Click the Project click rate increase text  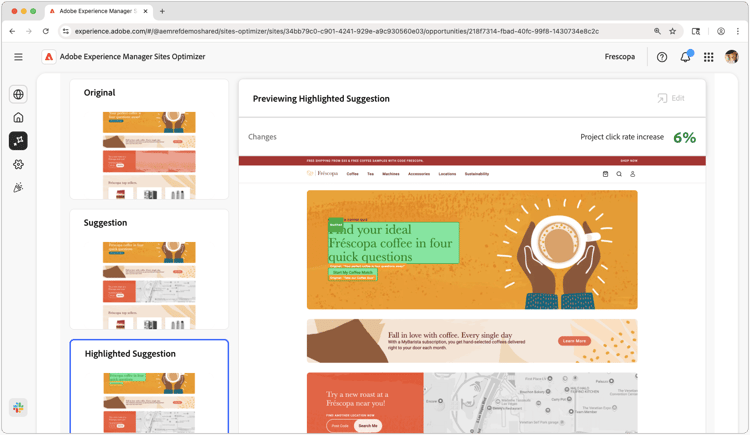[x=622, y=137]
